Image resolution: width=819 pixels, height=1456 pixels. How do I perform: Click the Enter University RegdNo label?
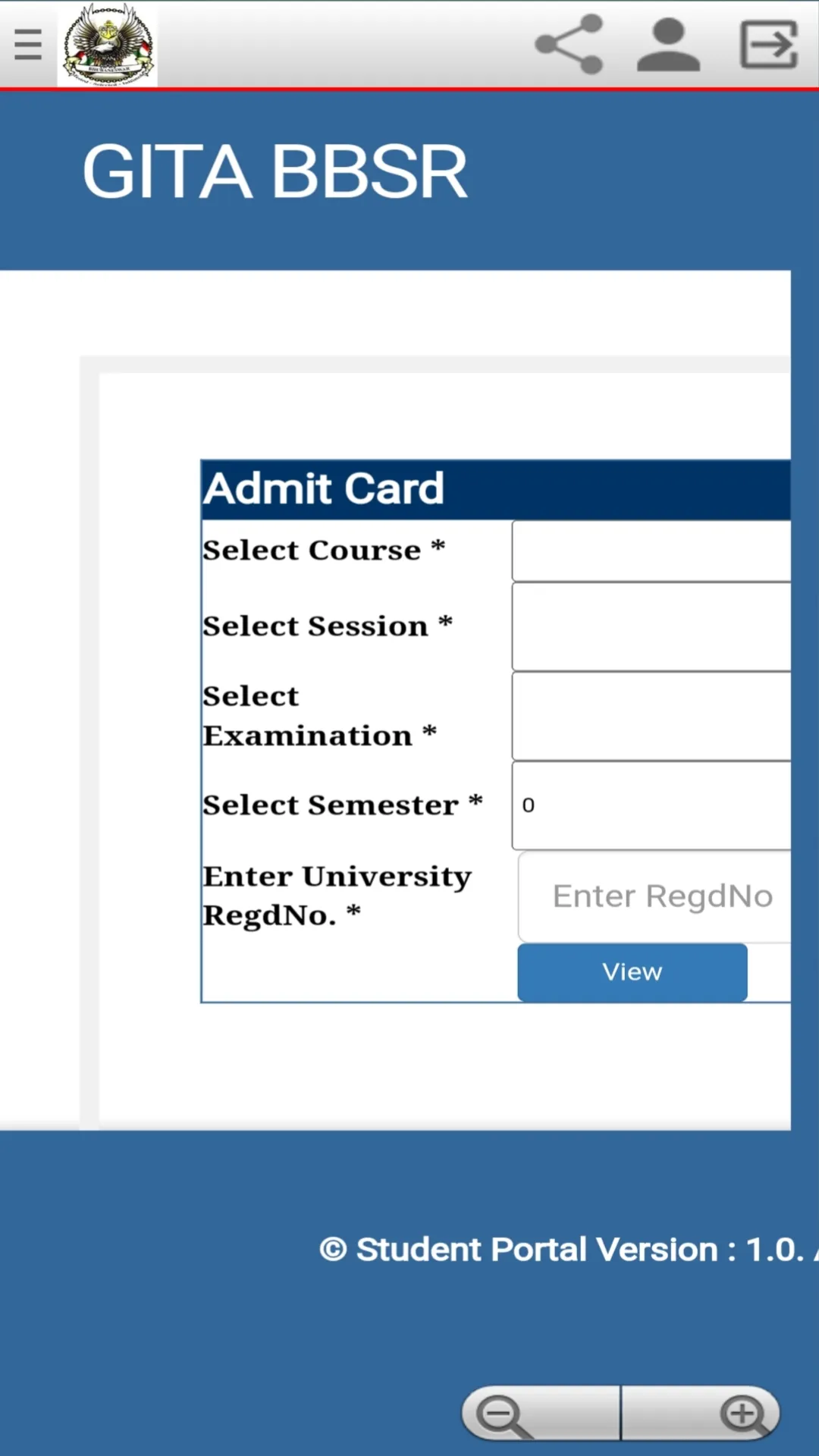pos(336,896)
